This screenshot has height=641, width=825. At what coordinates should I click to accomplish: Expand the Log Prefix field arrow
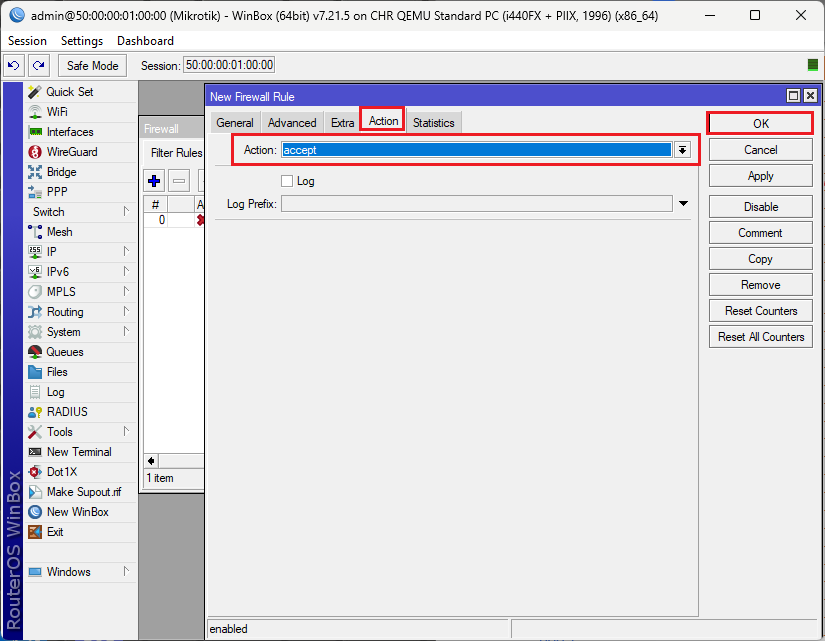click(683, 204)
